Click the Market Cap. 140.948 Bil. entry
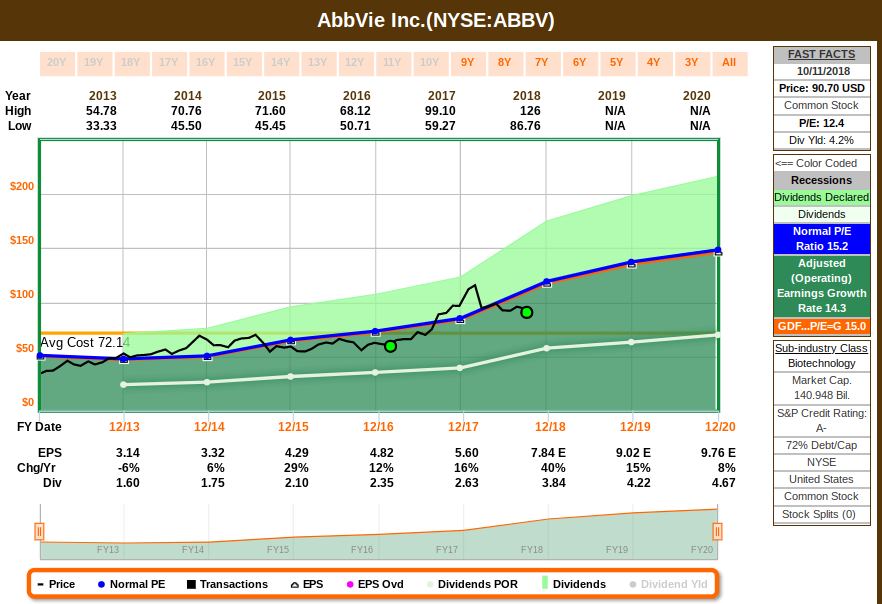This screenshot has height=604, width=882. (821, 387)
